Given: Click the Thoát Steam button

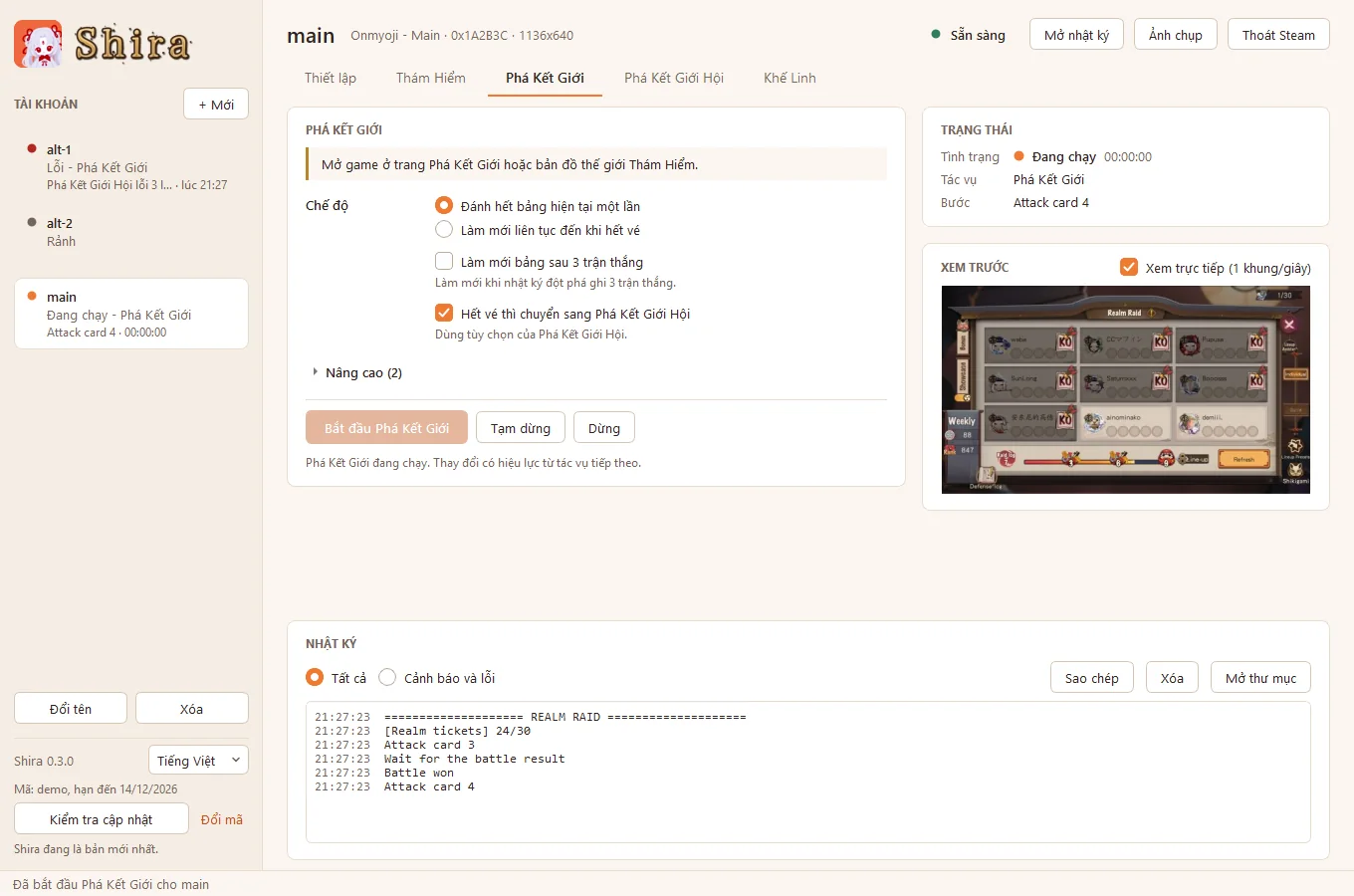Looking at the screenshot, I should (1278, 35).
